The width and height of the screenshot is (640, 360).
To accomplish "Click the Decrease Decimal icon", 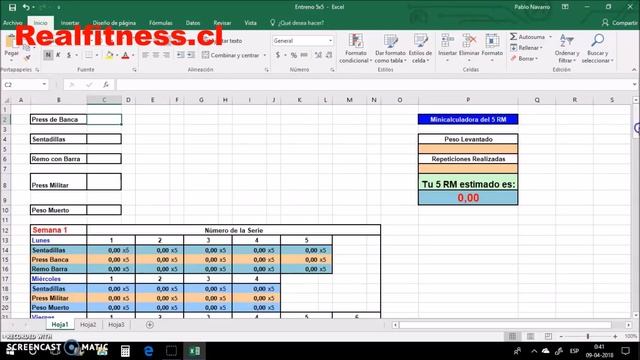I will click(329, 55).
